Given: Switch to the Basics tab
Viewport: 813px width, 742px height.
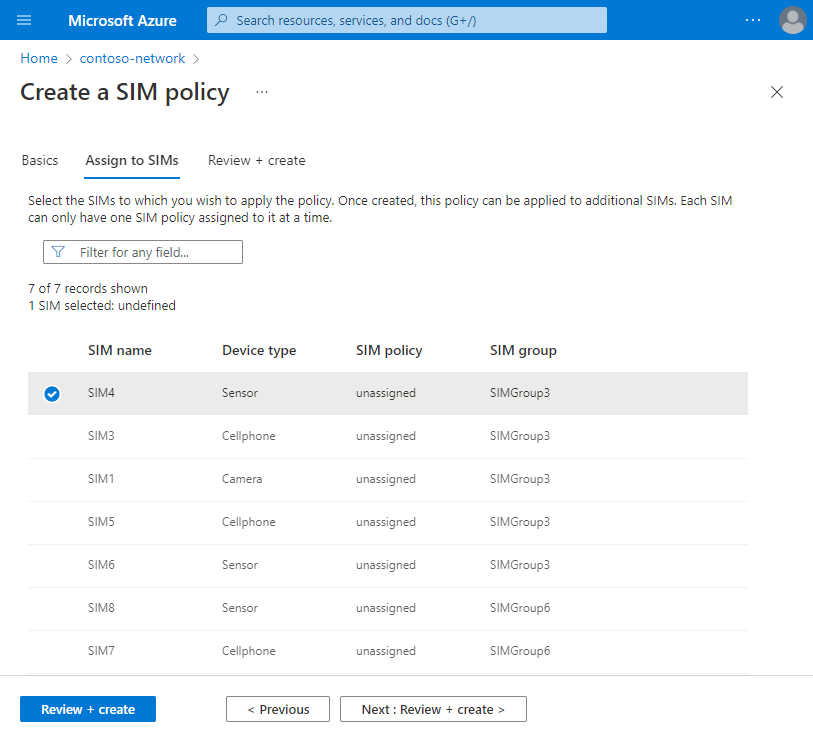Looking at the screenshot, I should [40, 160].
